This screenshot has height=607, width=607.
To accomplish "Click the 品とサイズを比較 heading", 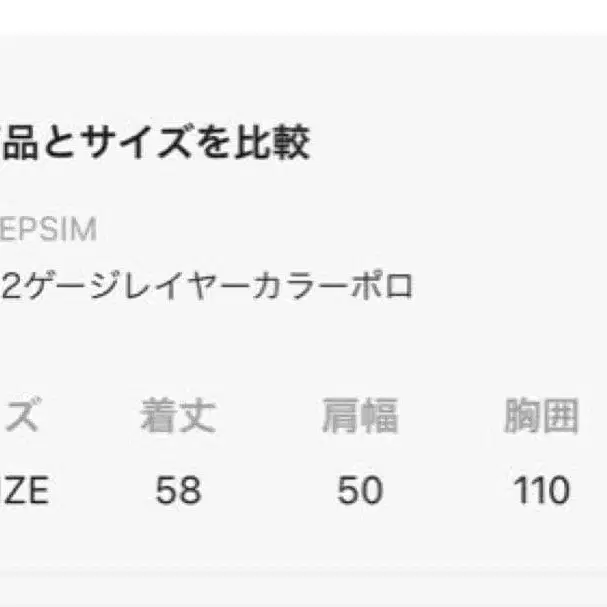I will (x=155, y=143).
